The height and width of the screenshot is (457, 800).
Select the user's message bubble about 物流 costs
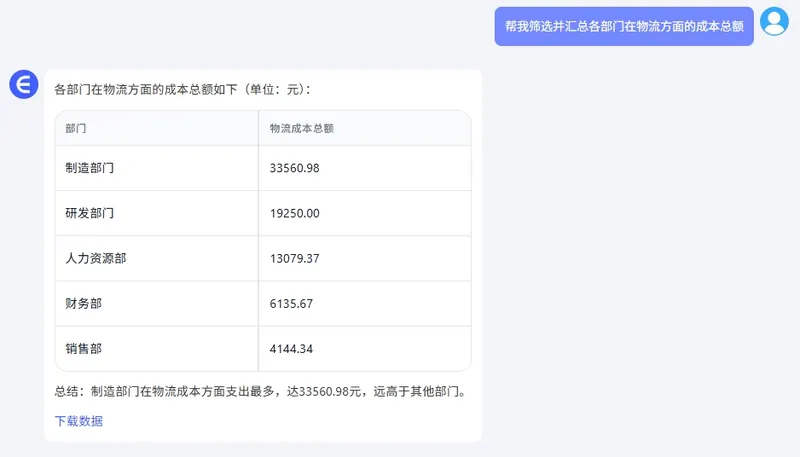(x=624, y=26)
